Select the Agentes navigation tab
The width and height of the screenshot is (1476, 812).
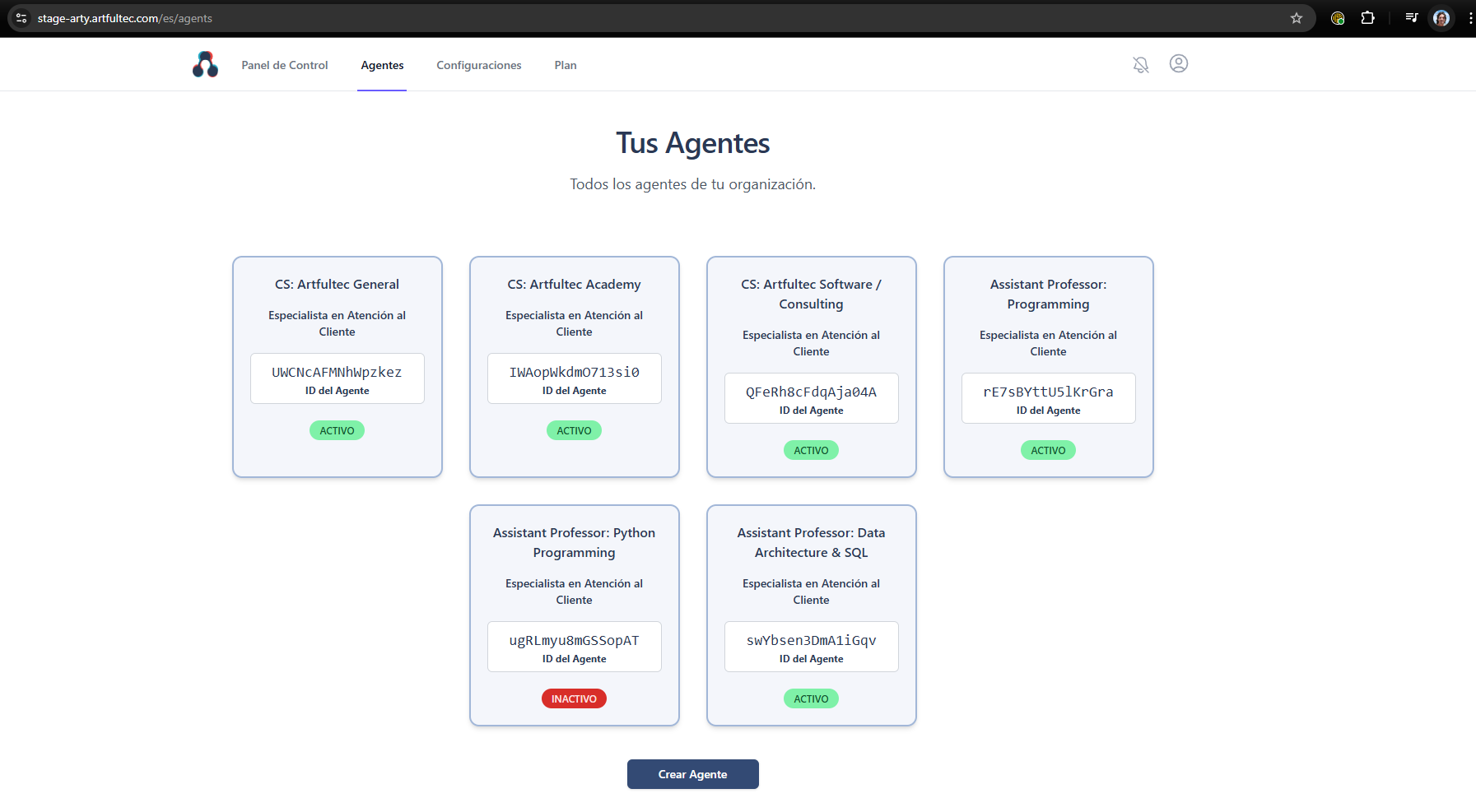point(382,65)
